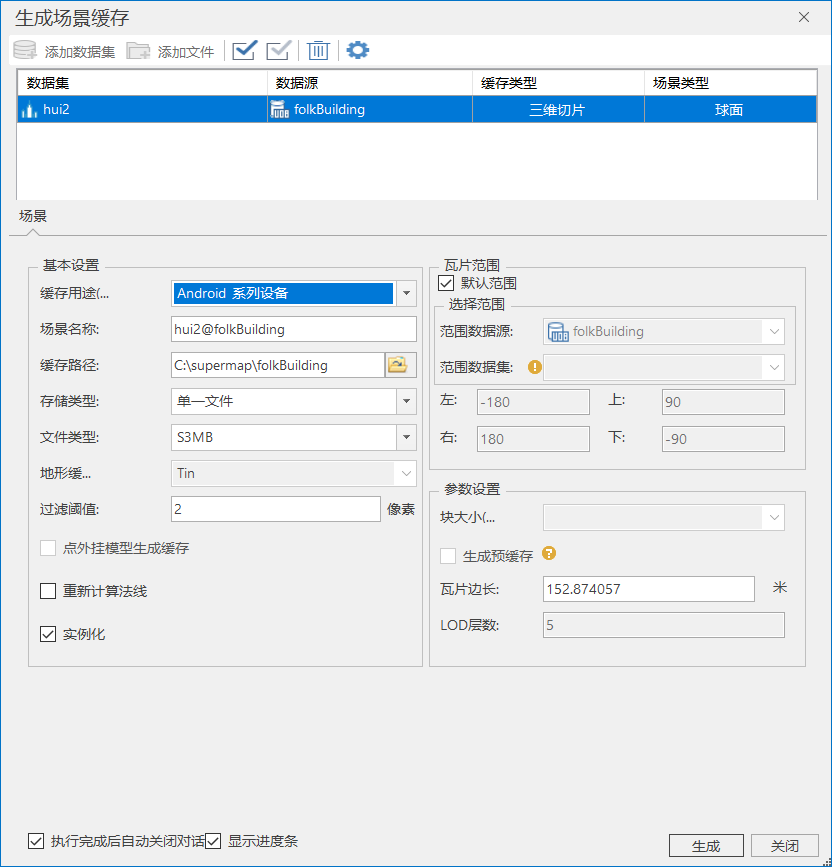Image resolution: width=832 pixels, height=867 pixels.
Task: Click the hui2 dataset icon in table
Action: [29, 109]
